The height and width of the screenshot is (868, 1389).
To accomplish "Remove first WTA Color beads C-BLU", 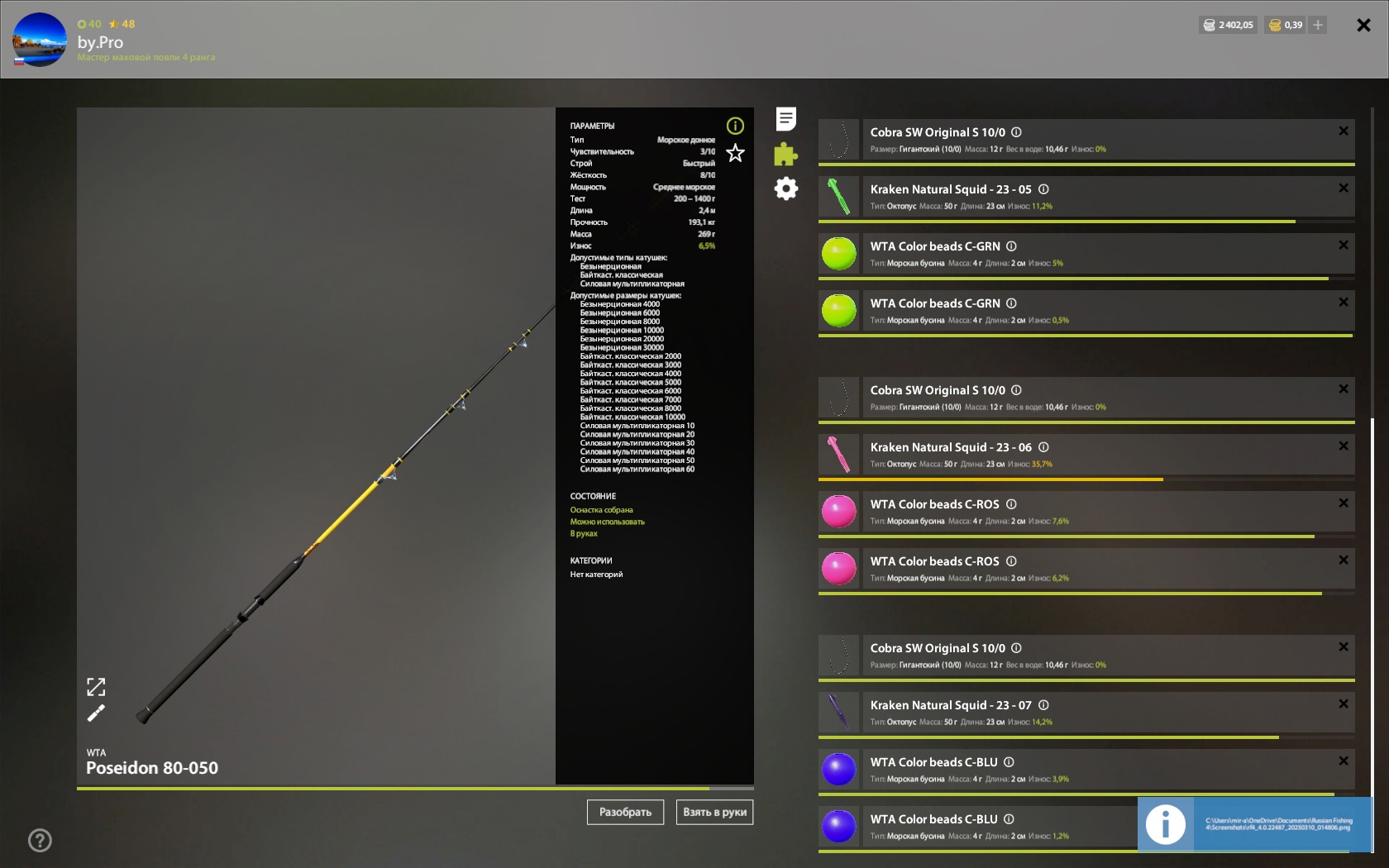I will point(1344,761).
